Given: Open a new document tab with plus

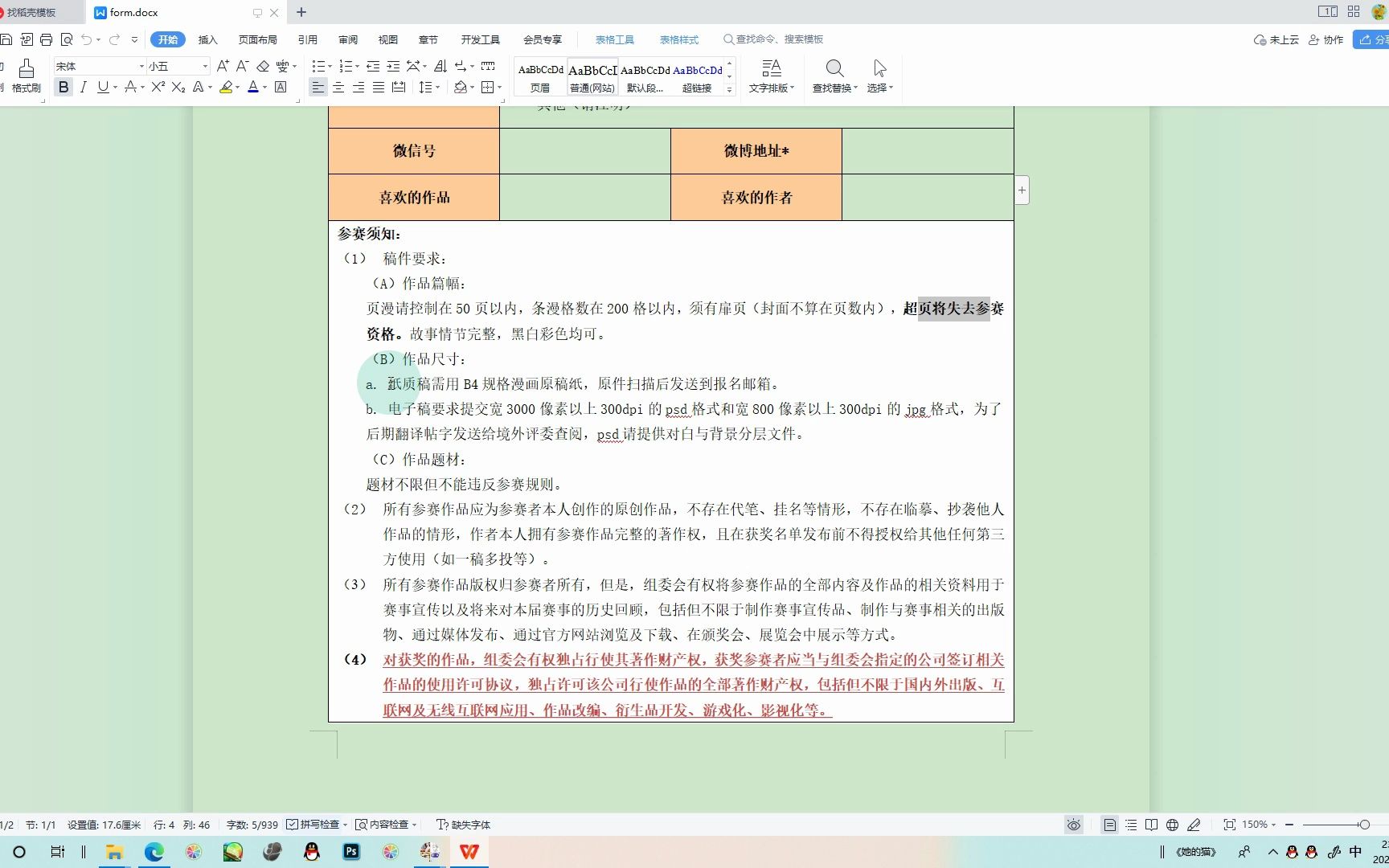Looking at the screenshot, I should (x=301, y=12).
